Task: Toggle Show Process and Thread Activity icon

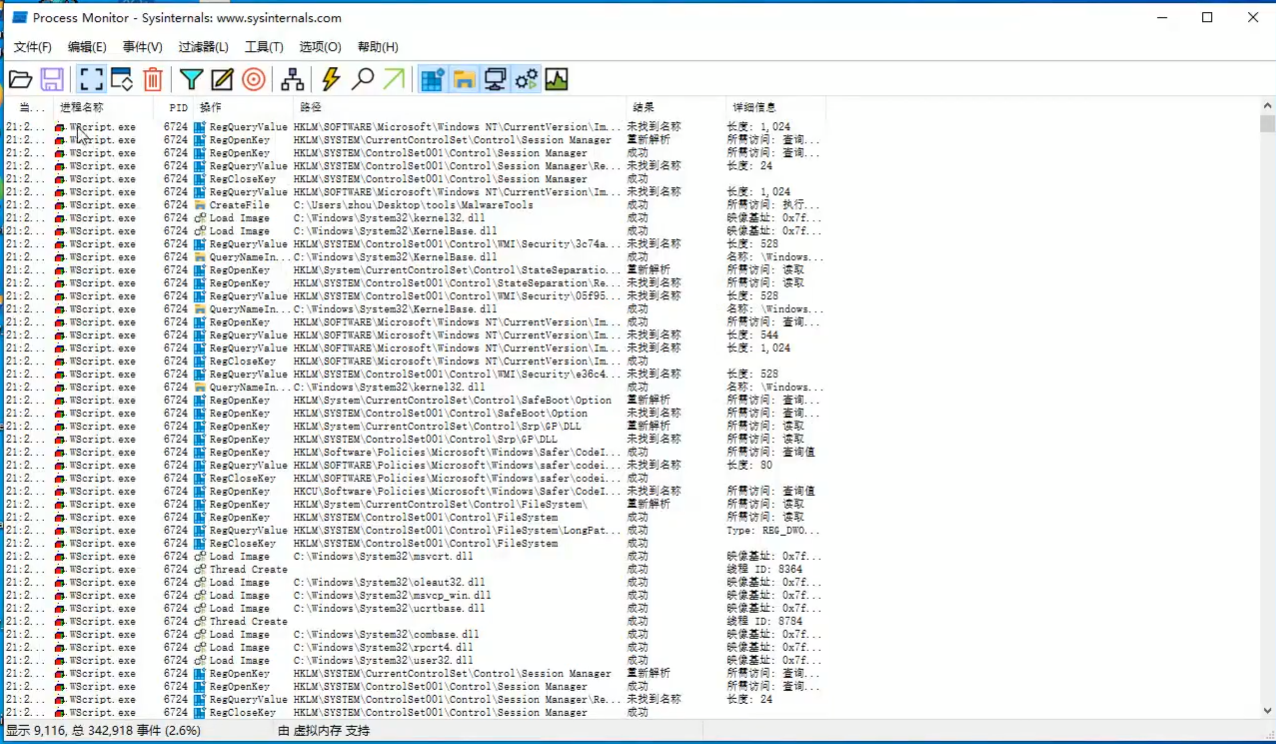Action: pyautogui.click(x=526, y=79)
